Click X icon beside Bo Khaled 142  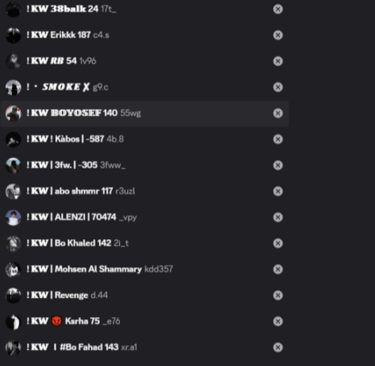click(278, 243)
